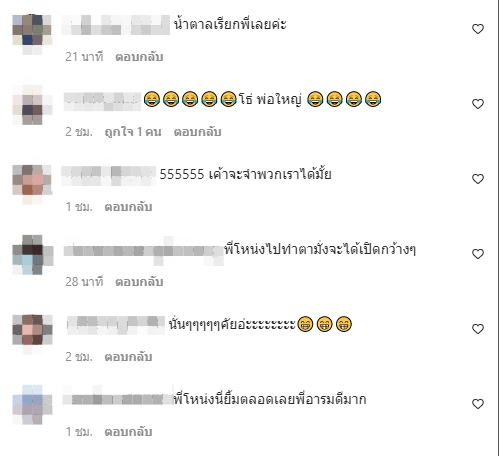Image resolution: width=499 pixels, height=456 pixels.
Task: Like the '555555 เค้าจะจำพวกเราได้มั้ย' comment
Action: click(478, 179)
